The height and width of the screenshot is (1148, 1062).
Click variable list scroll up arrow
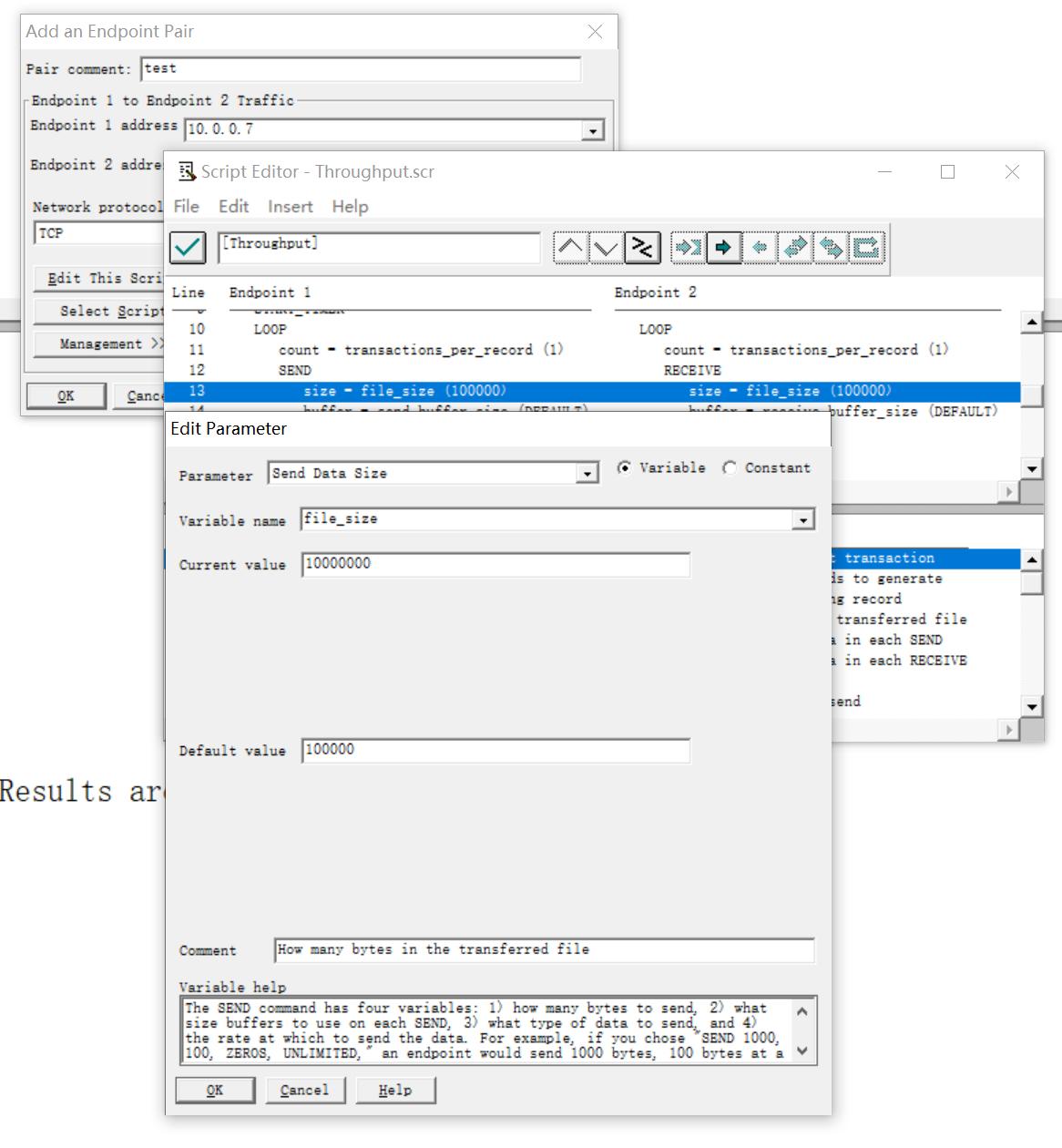[x=1031, y=559]
